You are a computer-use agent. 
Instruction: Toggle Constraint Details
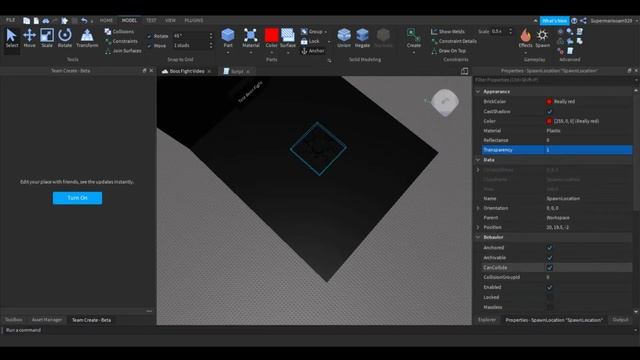click(x=454, y=41)
